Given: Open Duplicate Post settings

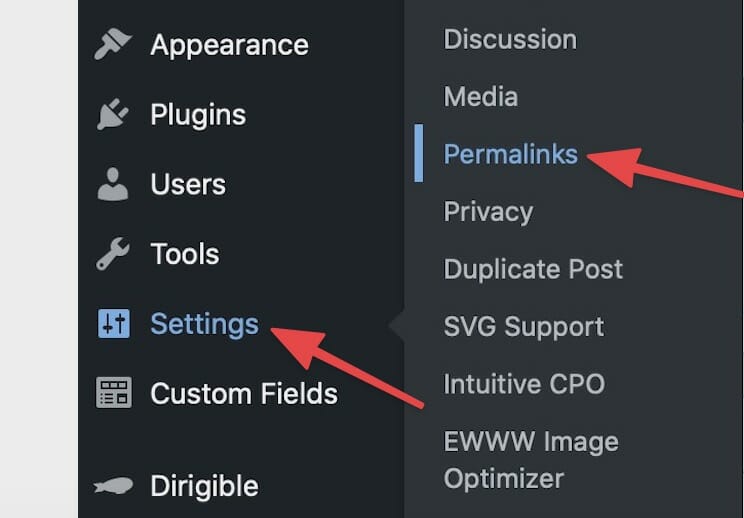Looking at the screenshot, I should pos(533,269).
